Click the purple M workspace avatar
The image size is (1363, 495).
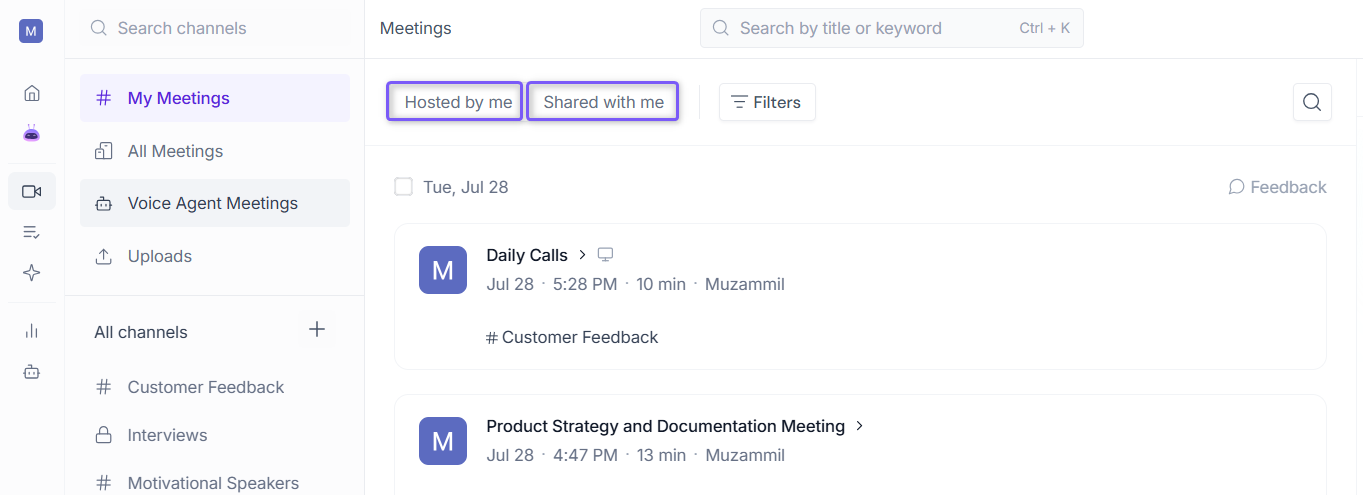[x=31, y=31]
